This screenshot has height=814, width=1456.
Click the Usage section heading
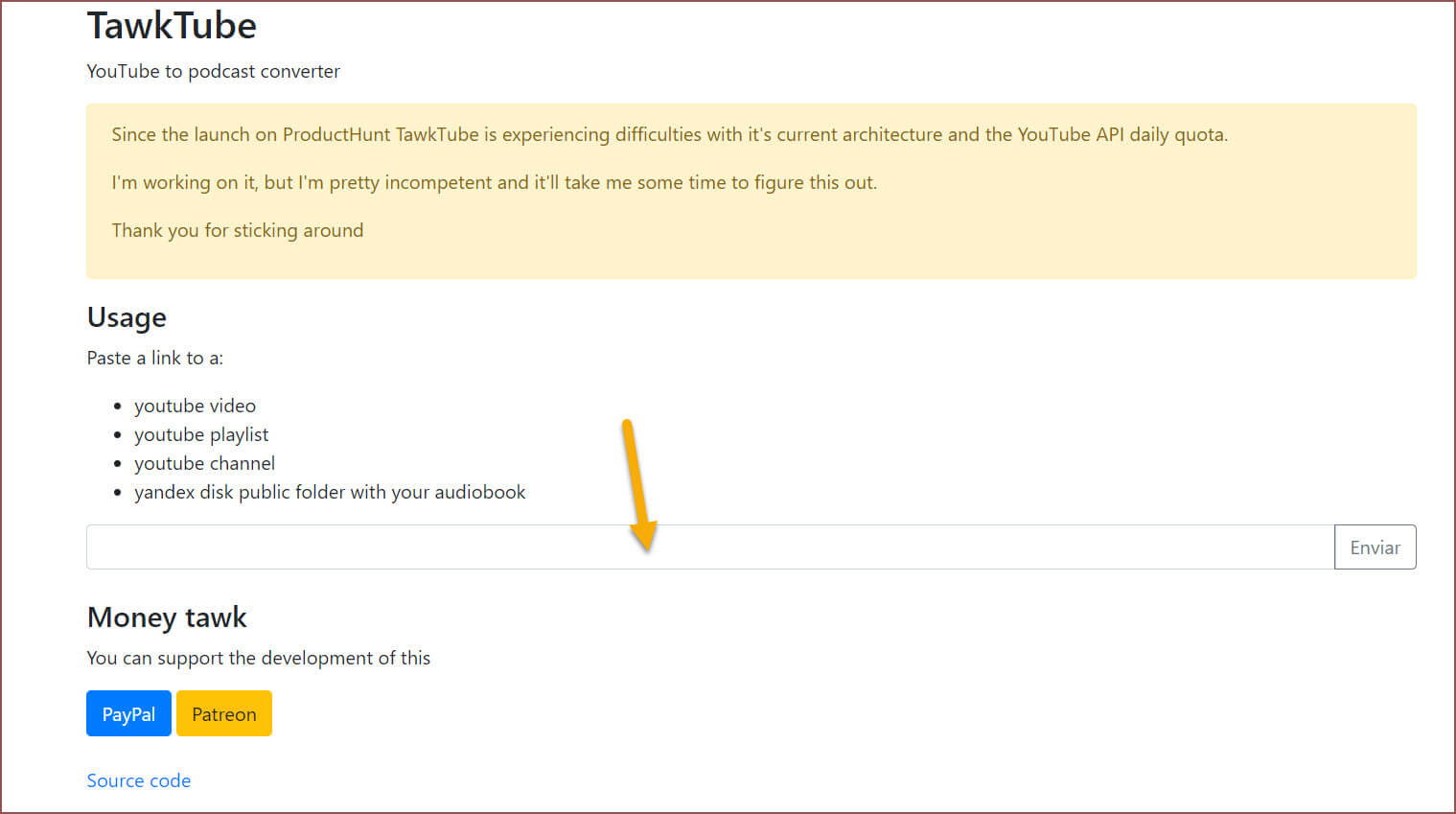127,317
